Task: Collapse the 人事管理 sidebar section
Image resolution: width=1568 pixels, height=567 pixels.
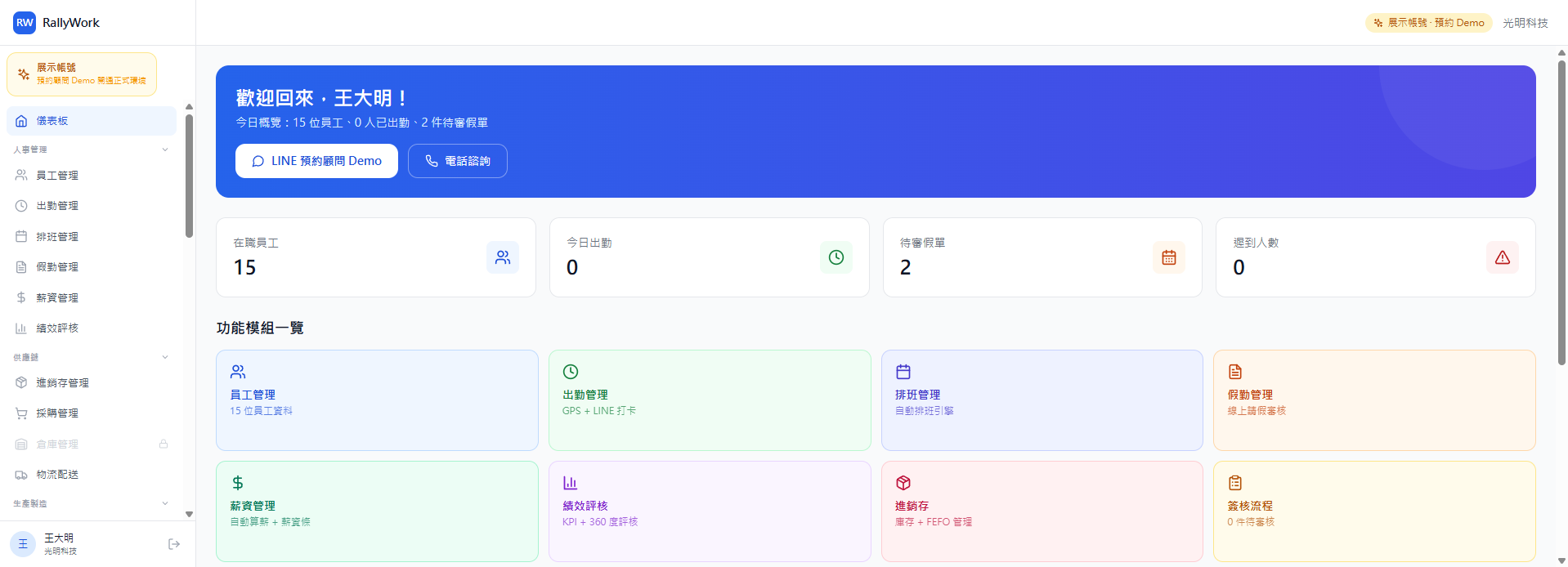Action: tap(165, 150)
